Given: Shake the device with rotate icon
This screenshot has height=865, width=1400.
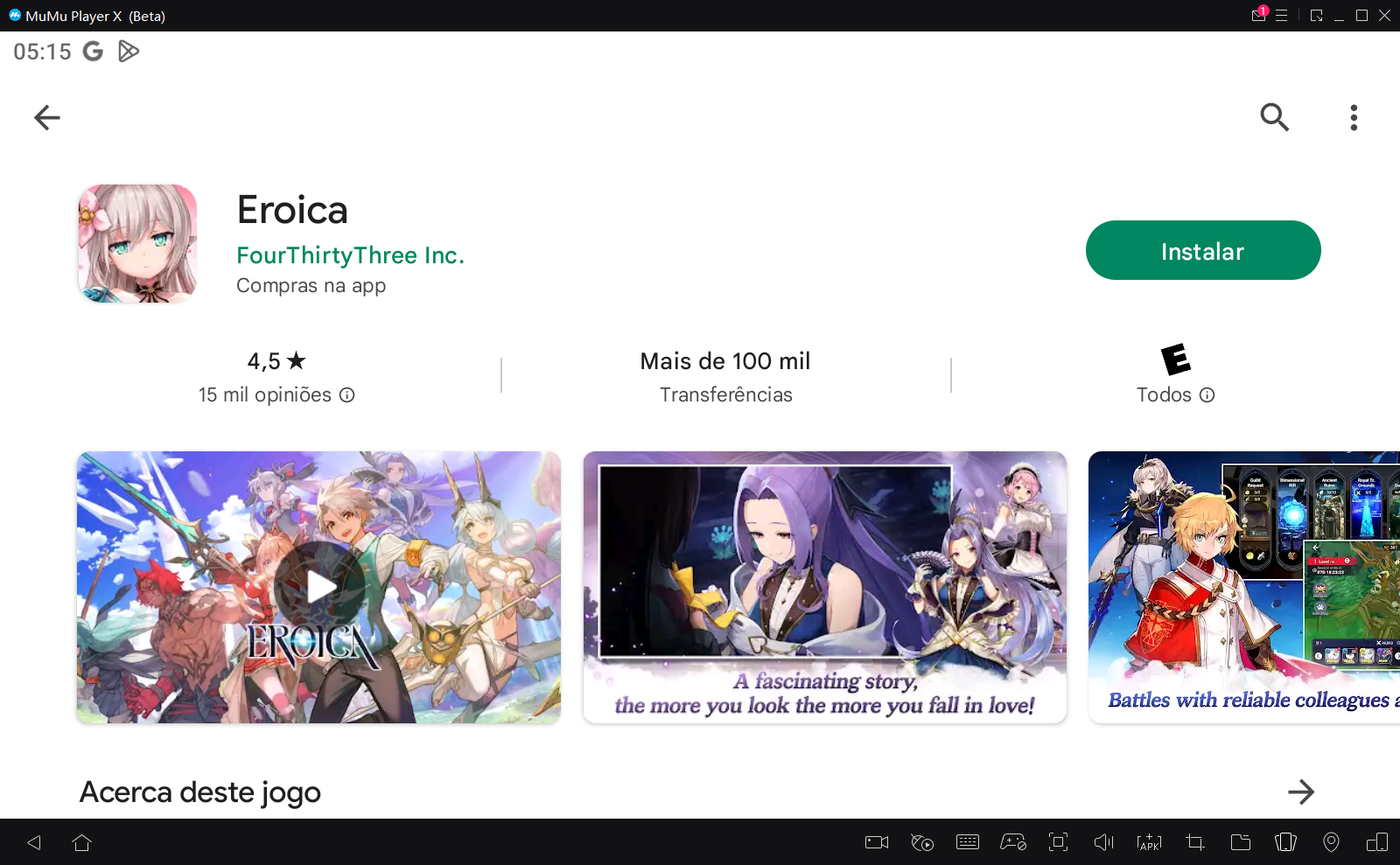Looking at the screenshot, I should pos(1285,842).
